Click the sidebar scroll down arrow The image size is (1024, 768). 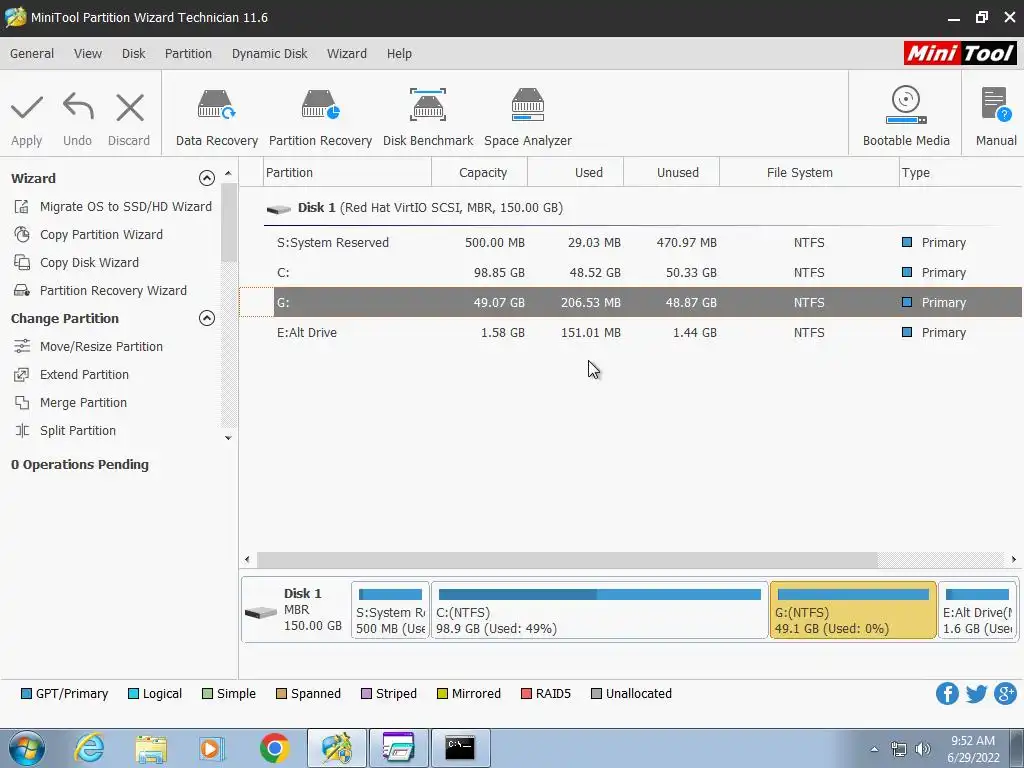click(228, 438)
